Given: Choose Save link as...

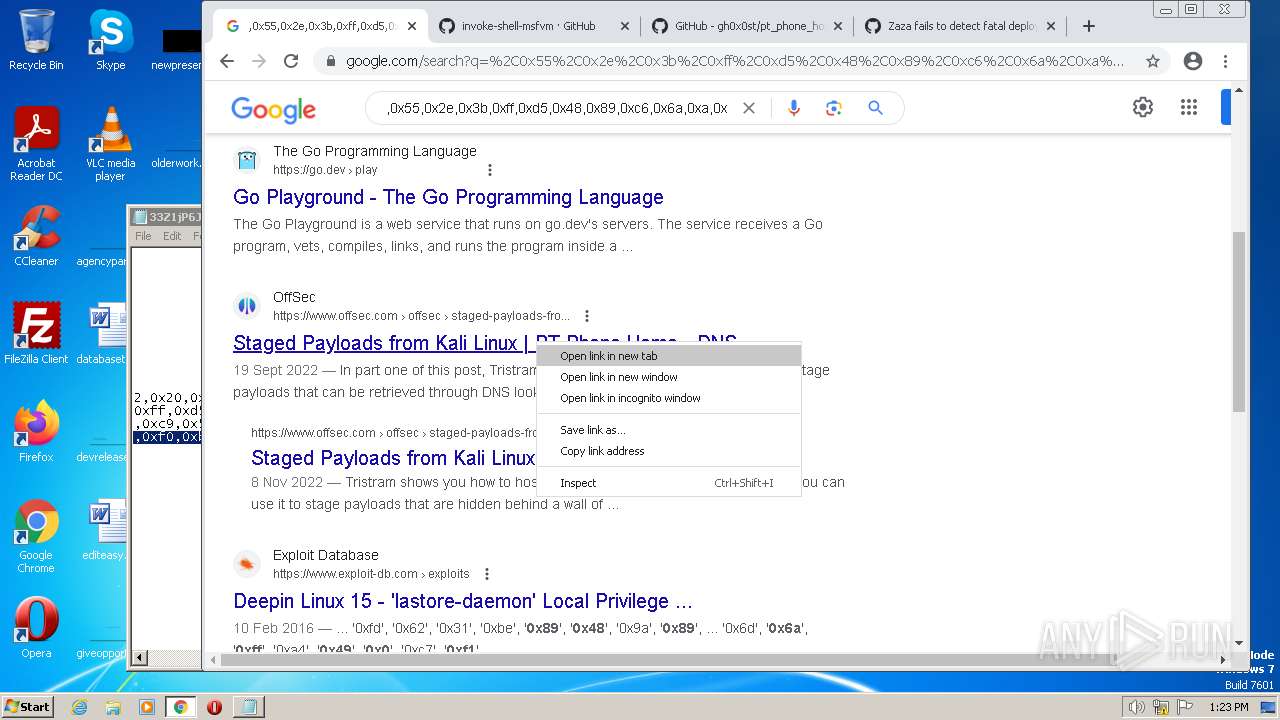Looking at the screenshot, I should pyautogui.click(x=669, y=430).
